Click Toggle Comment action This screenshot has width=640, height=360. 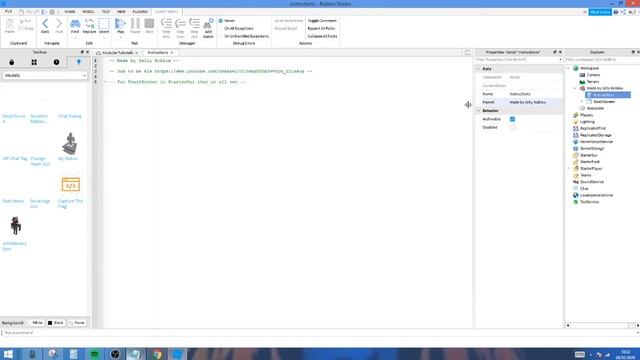[322, 20]
